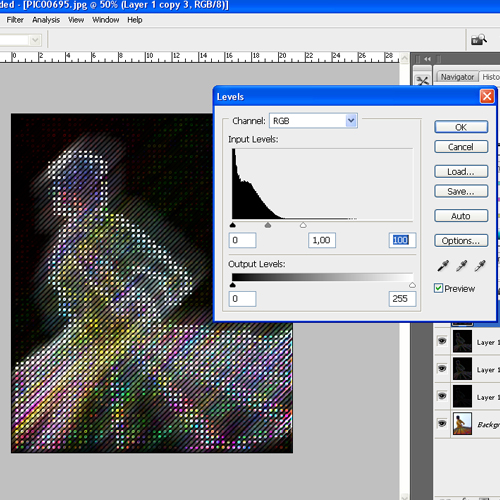Click the input white point slider

pos(303,225)
